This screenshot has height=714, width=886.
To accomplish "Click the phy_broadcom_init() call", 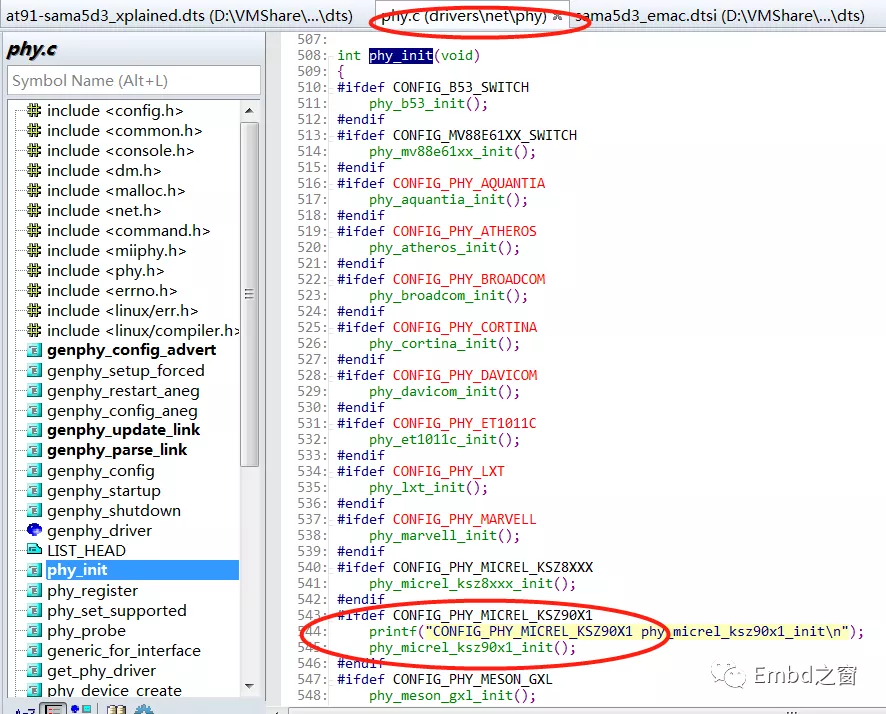I will tap(449, 295).
